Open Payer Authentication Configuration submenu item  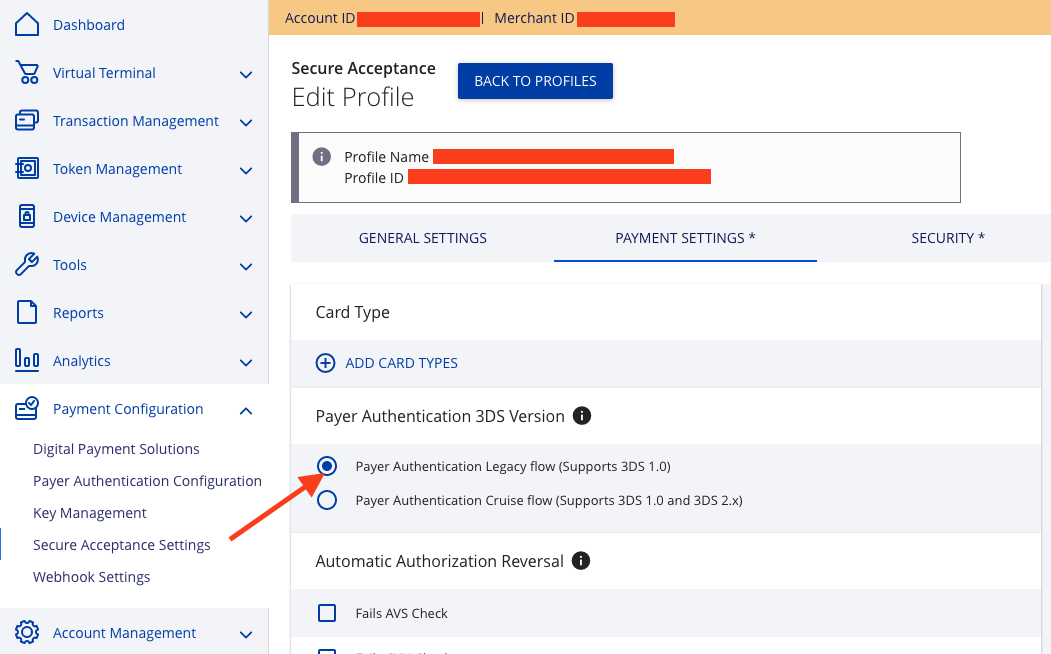pos(147,481)
